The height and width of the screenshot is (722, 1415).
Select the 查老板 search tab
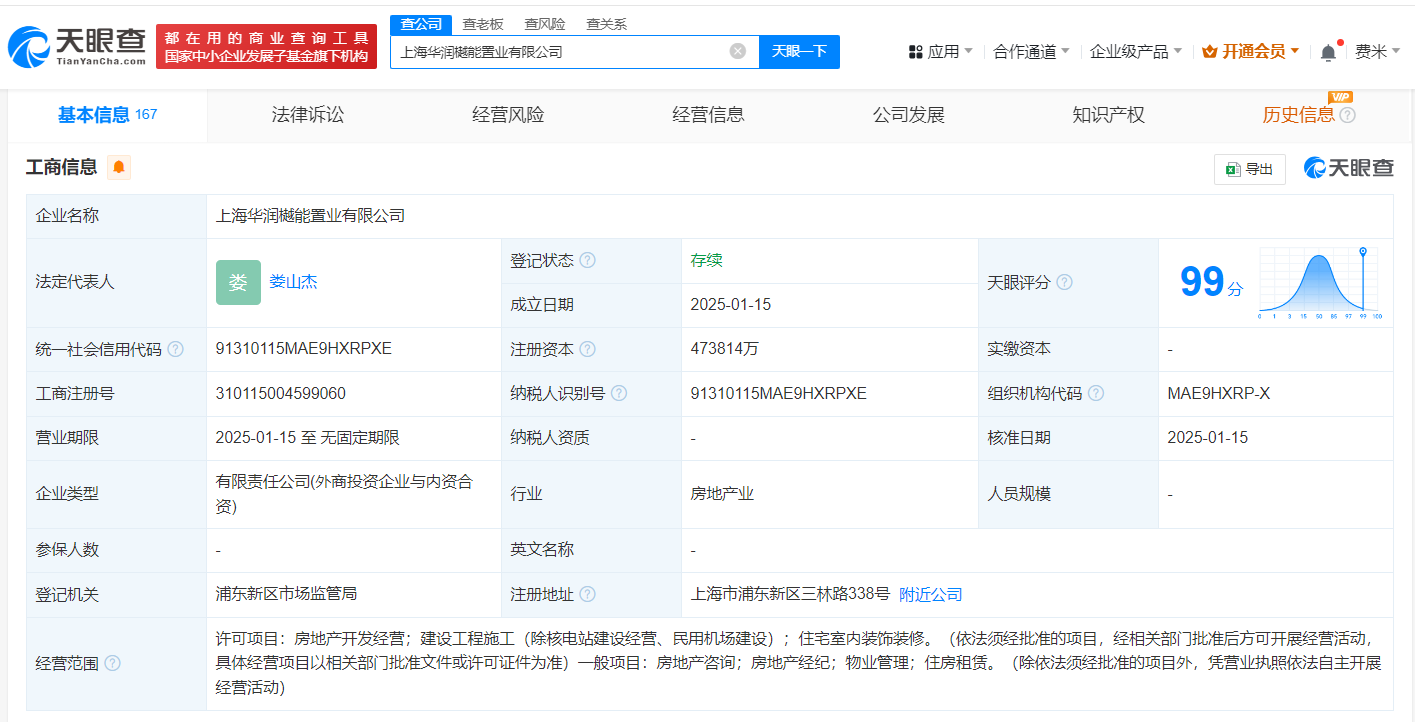[483, 24]
